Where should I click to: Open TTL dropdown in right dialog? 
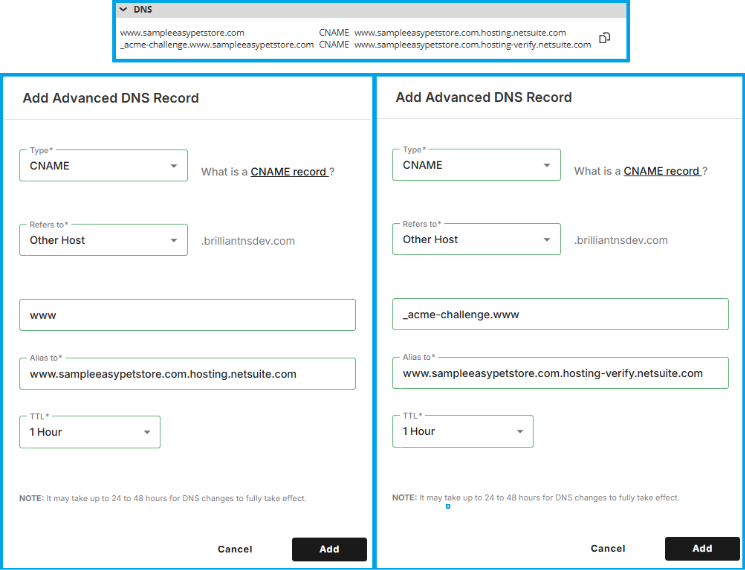point(463,431)
